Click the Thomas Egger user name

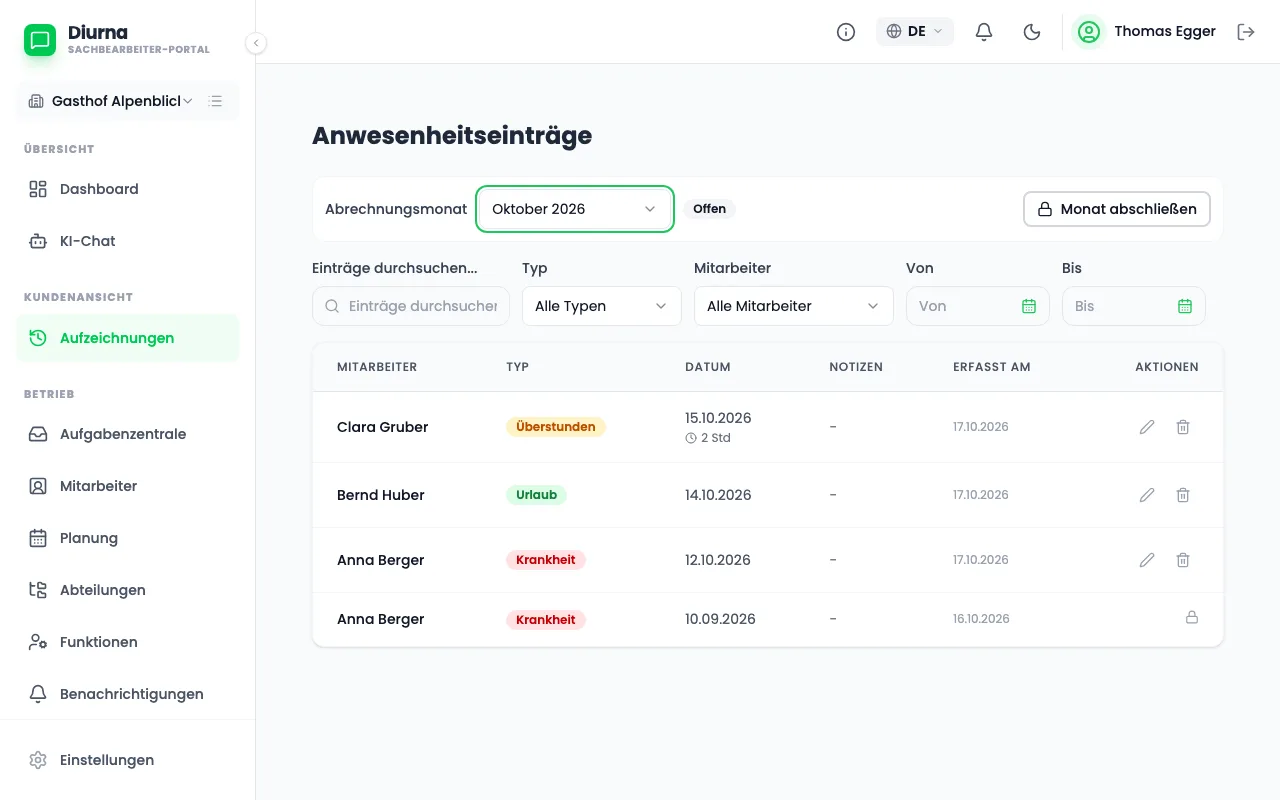tap(1165, 32)
